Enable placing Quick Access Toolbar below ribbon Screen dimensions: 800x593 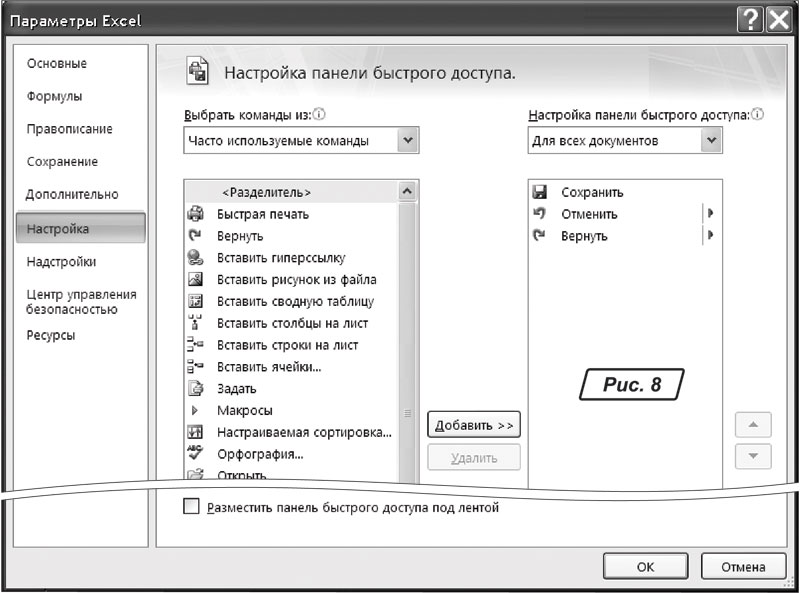coord(192,507)
